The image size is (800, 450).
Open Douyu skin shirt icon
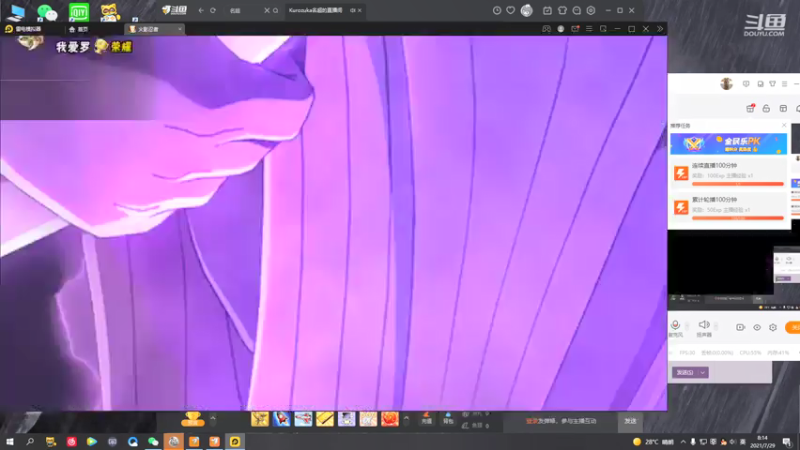click(x=562, y=10)
